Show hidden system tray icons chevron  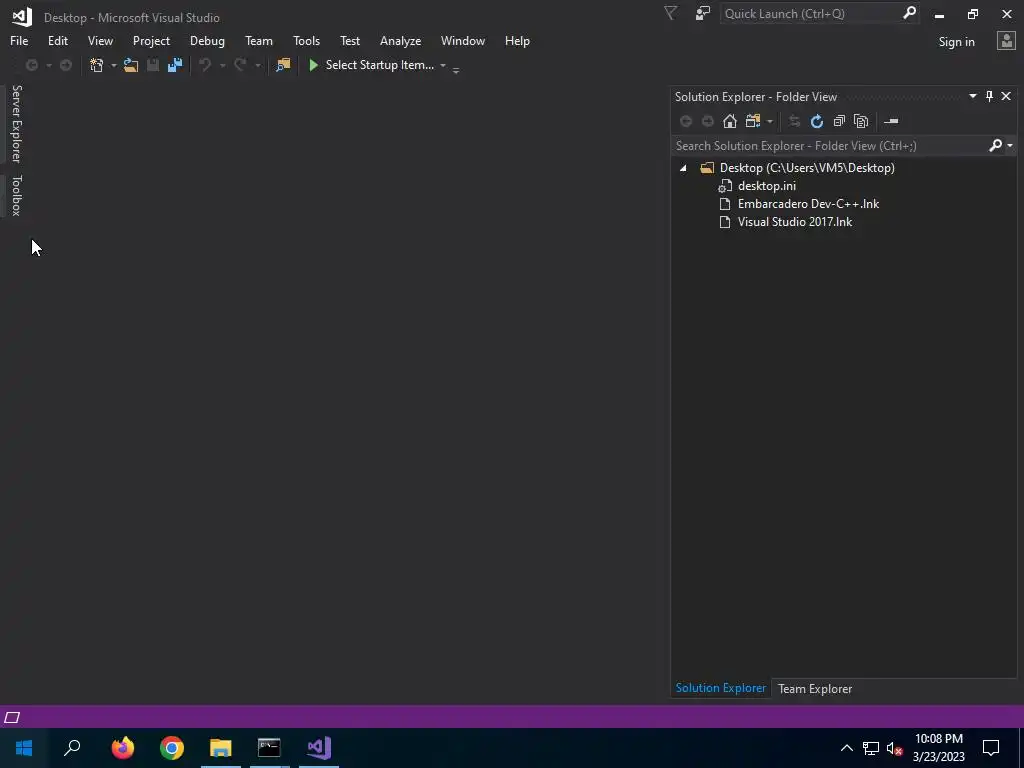[846, 748]
